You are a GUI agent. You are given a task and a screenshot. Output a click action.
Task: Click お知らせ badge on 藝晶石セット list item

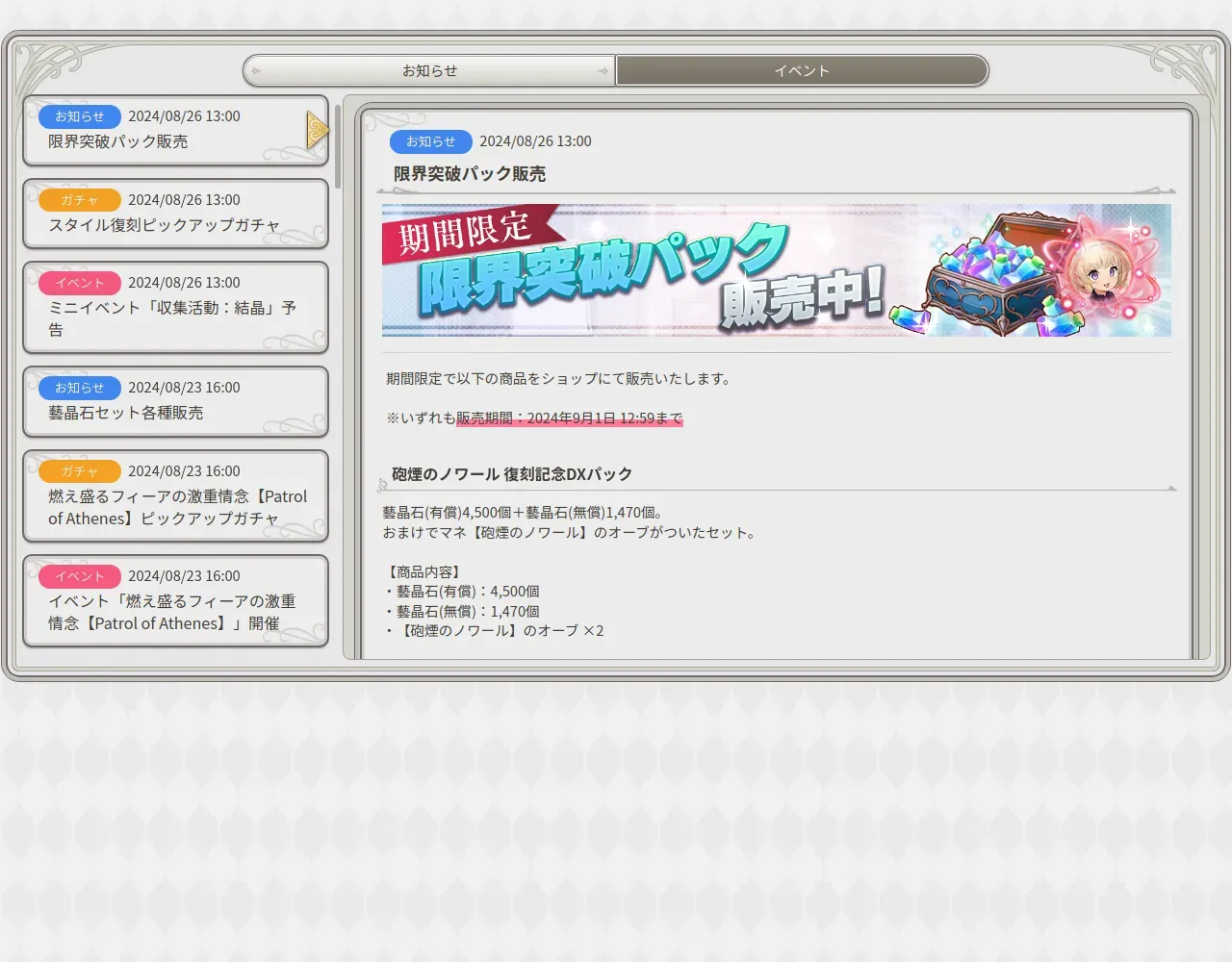point(79,388)
